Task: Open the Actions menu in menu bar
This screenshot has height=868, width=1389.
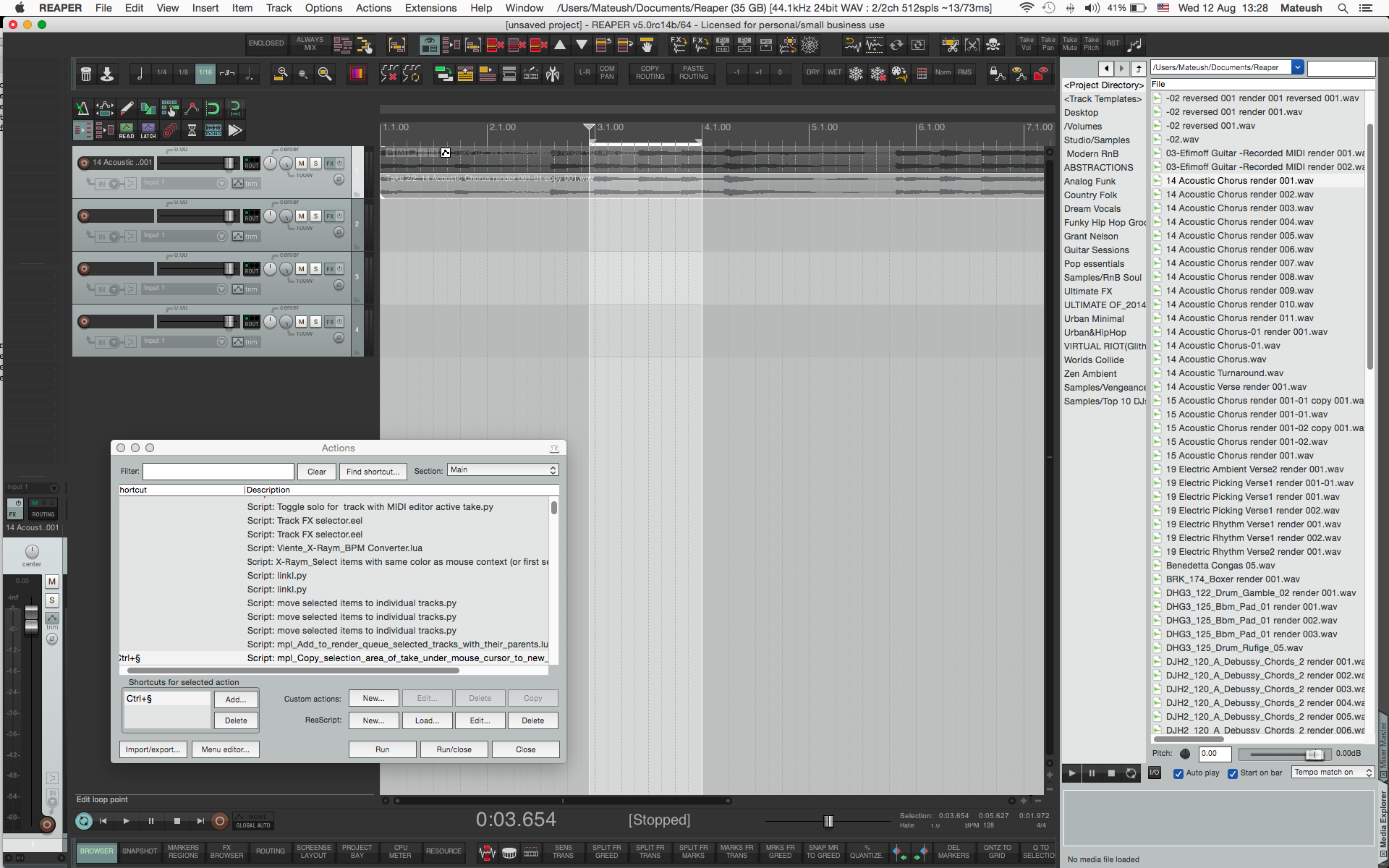Action: pyautogui.click(x=373, y=8)
